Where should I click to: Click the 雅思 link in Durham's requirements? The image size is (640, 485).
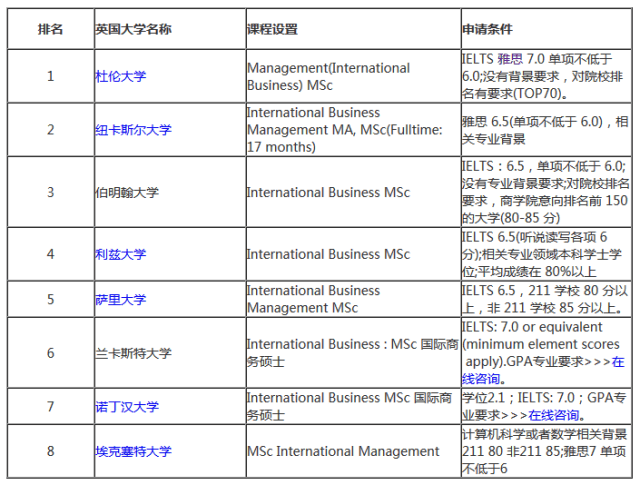click(x=510, y=59)
